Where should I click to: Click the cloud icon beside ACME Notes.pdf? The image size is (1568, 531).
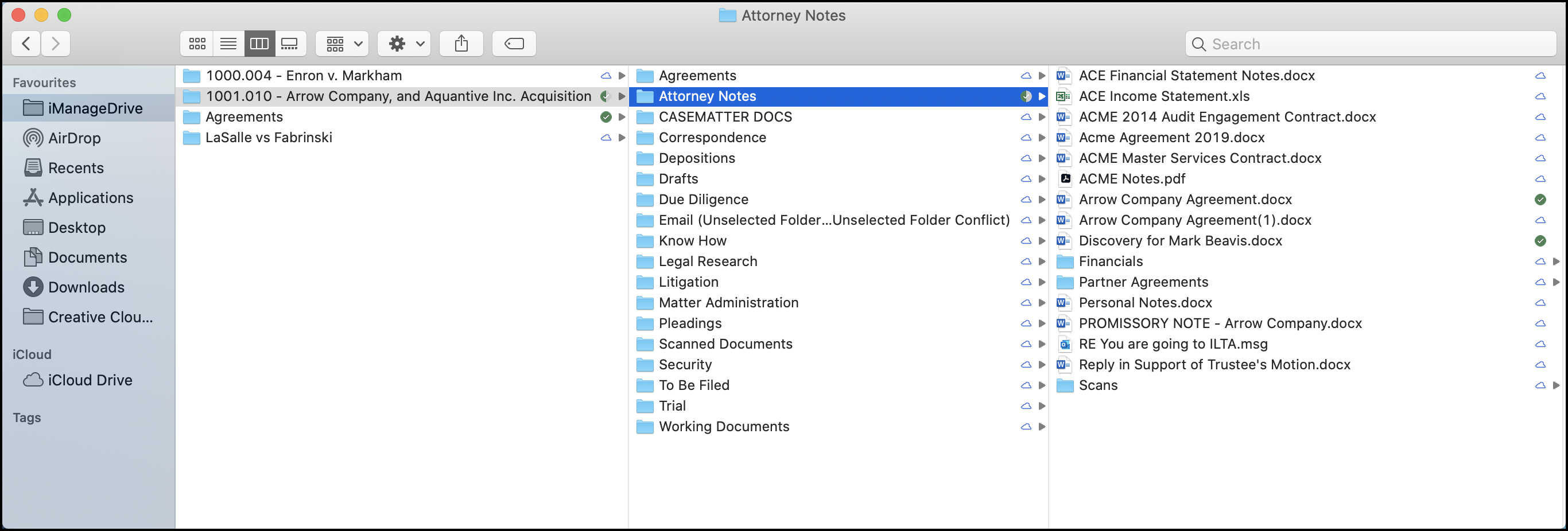click(1539, 179)
